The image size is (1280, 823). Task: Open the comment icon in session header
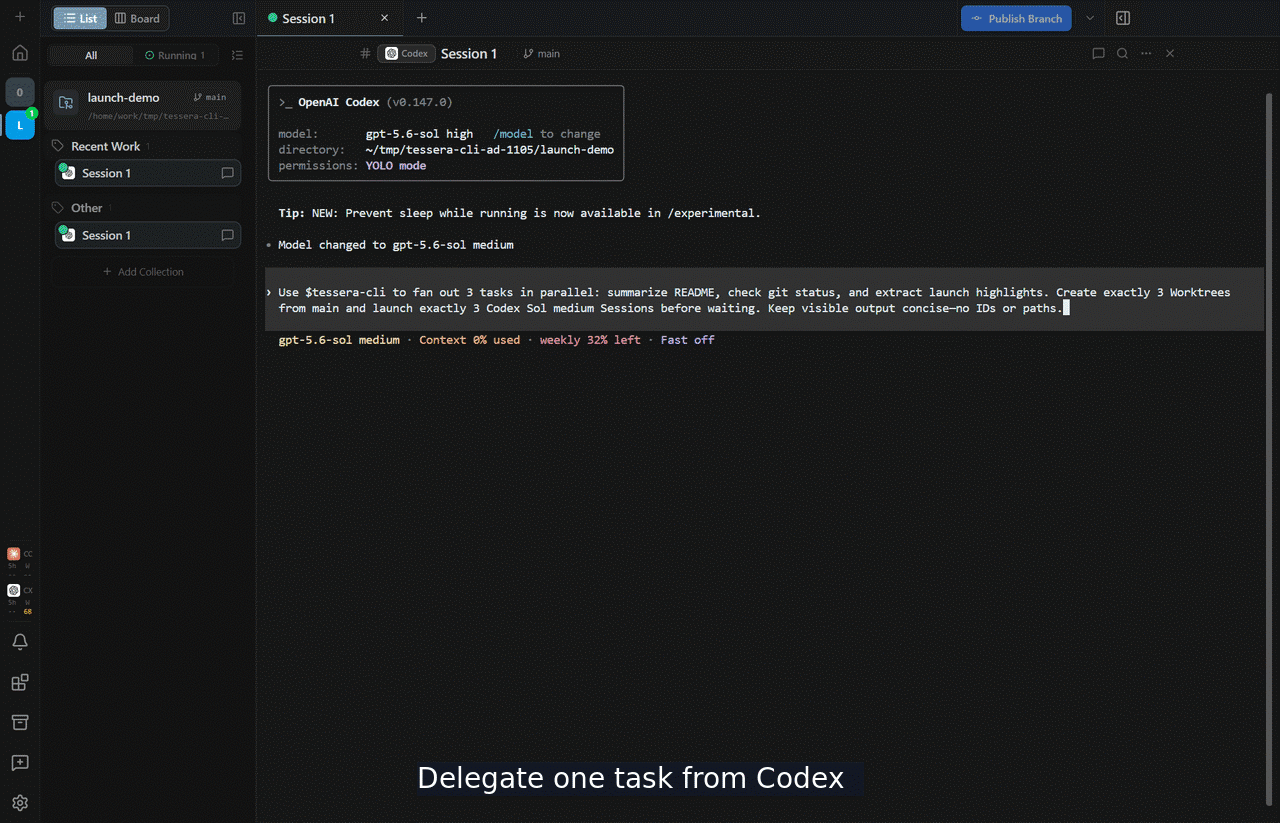coord(1098,53)
